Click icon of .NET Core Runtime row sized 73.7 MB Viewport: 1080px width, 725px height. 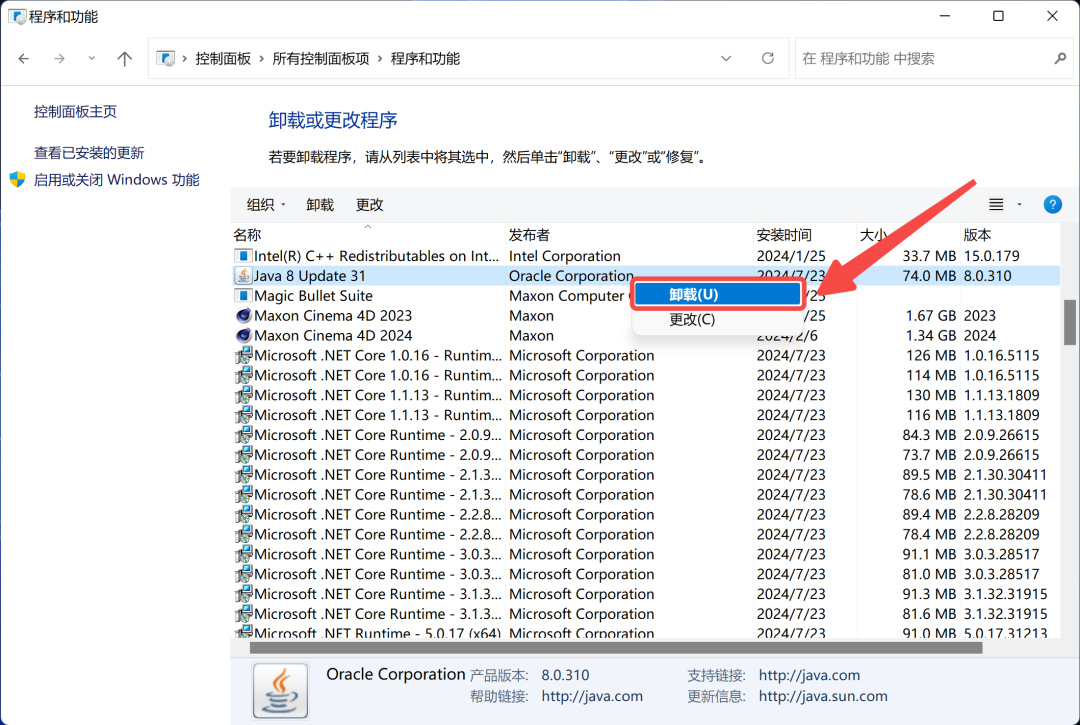(243, 456)
